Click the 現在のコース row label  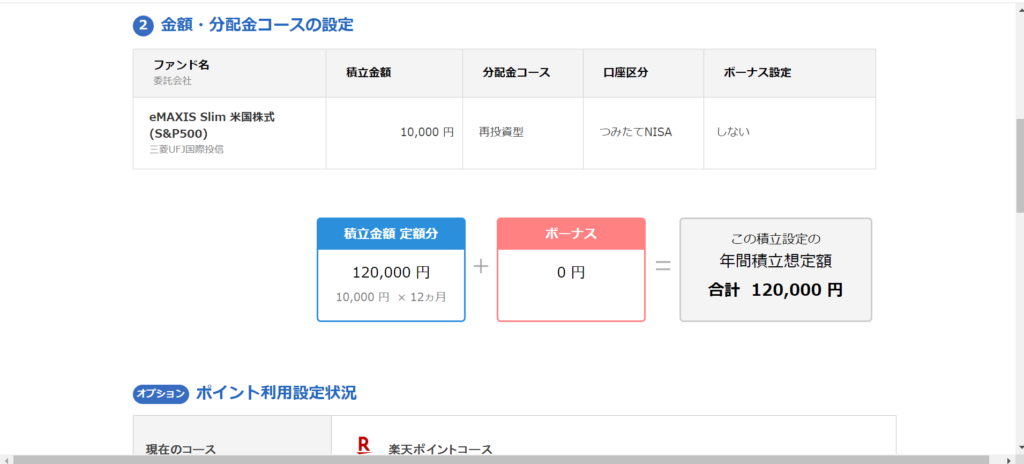(x=180, y=450)
